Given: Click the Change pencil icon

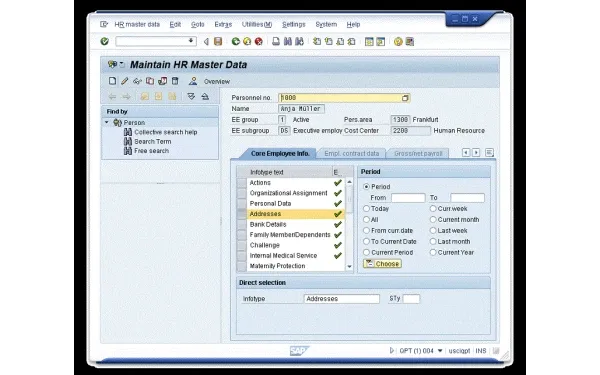Looking at the screenshot, I should pos(125,81).
